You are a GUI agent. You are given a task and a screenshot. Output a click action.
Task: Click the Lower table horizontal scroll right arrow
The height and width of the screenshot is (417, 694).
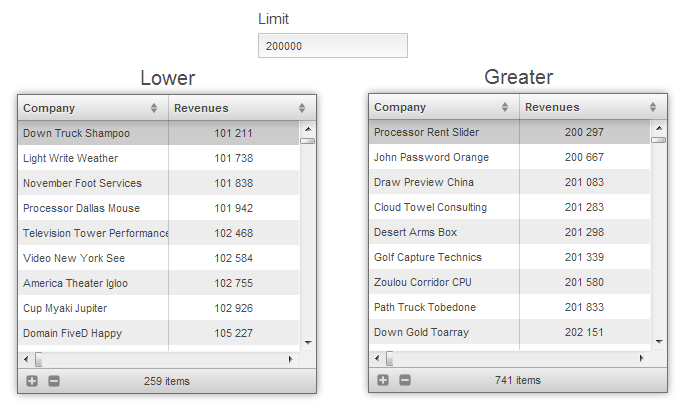tap(290, 359)
